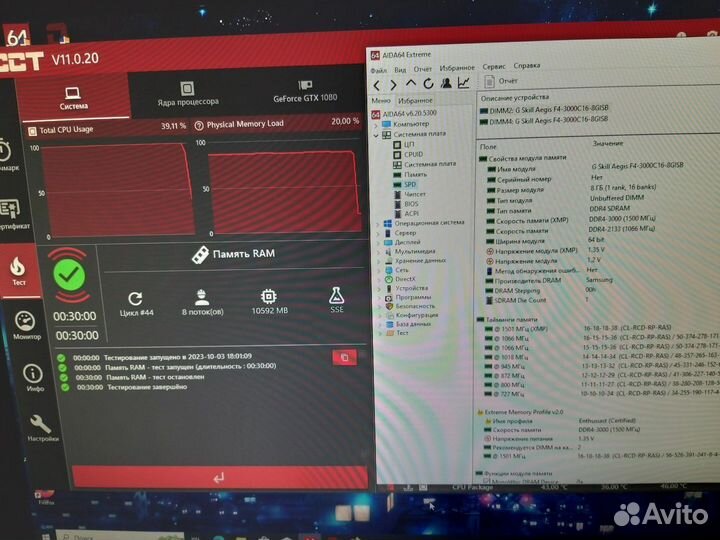The image size is (720, 540).
Task: Click the 10592 MB memory chip icon
Action: [269, 296]
